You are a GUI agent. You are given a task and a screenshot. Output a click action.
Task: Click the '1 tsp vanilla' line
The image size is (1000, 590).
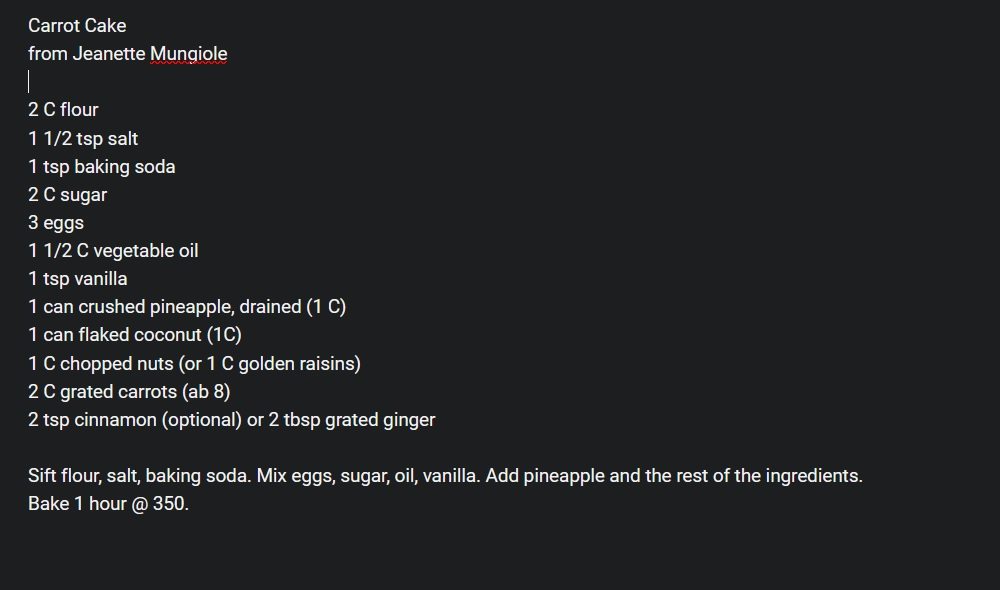(77, 279)
